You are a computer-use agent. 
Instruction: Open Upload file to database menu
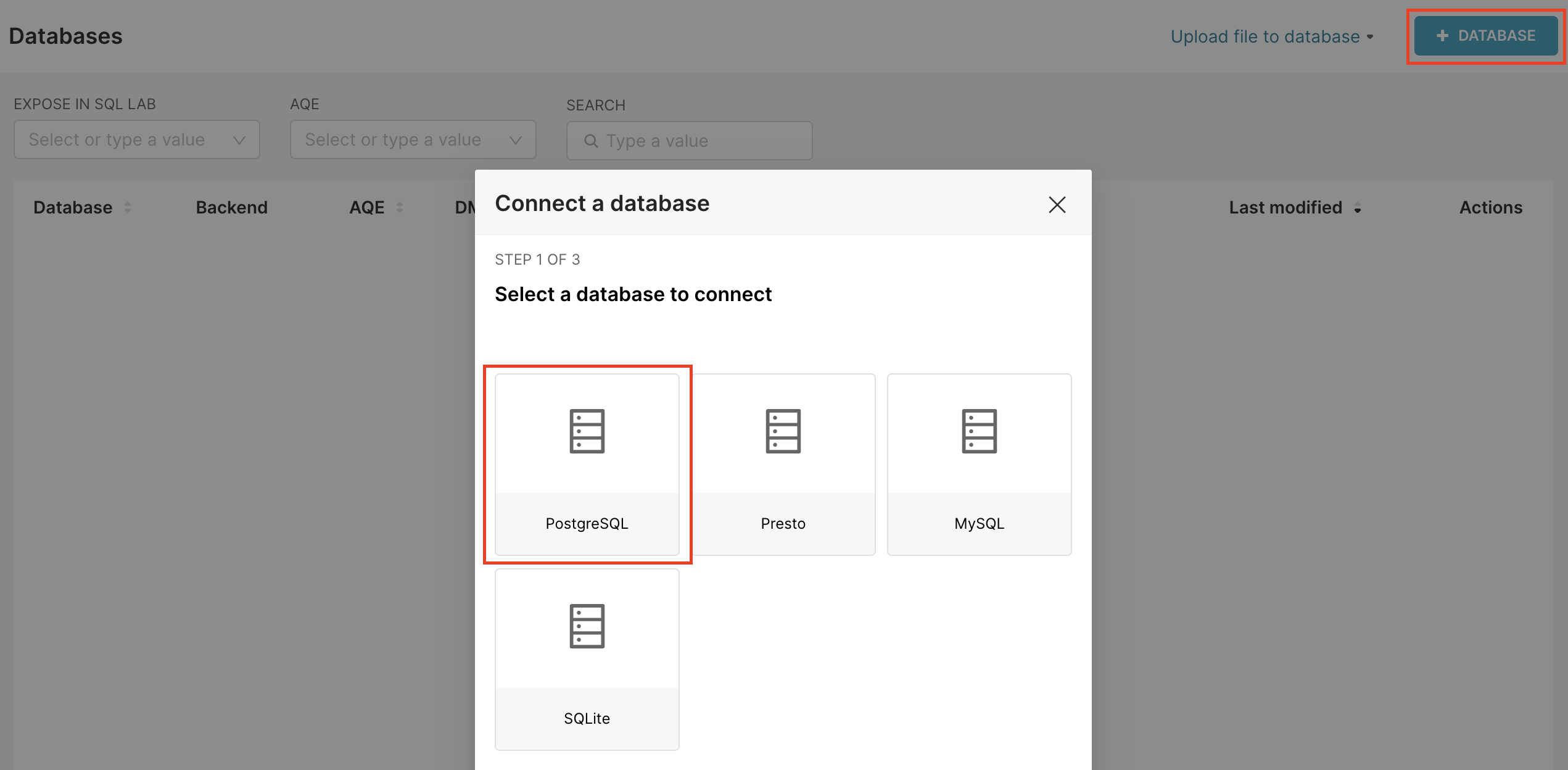point(1272,36)
